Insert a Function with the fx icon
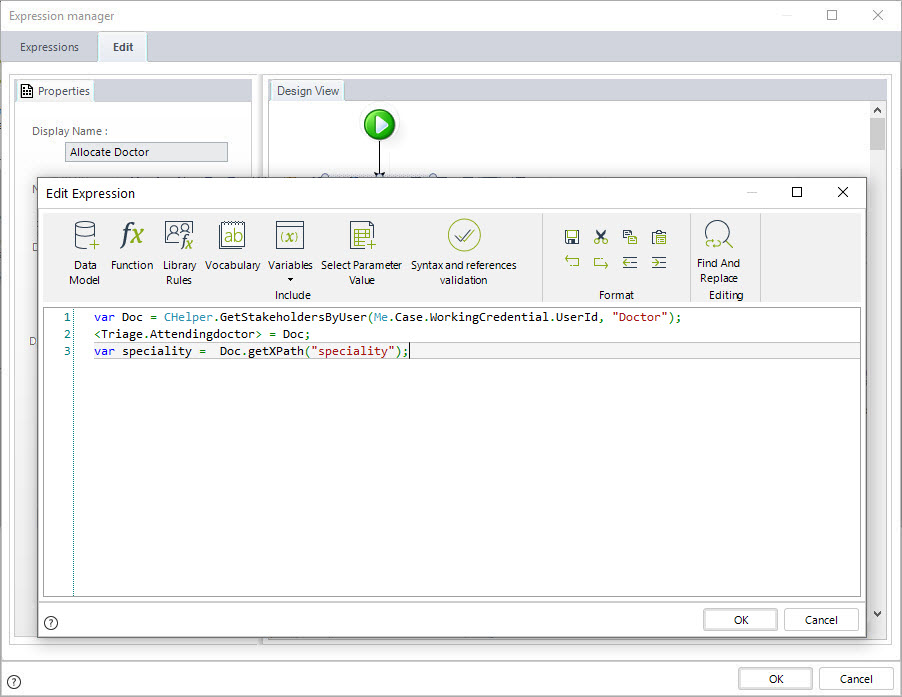Viewport: 902px width, 697px height. [132, 246]
